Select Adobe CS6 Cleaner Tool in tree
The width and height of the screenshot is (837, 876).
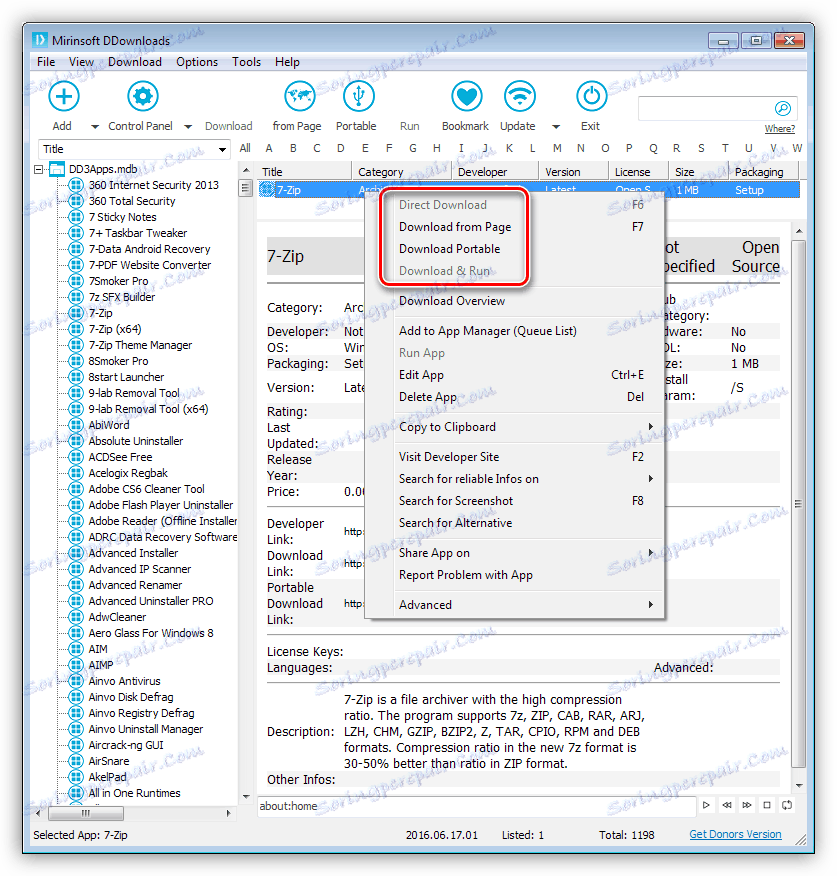(x=146, y=489)
